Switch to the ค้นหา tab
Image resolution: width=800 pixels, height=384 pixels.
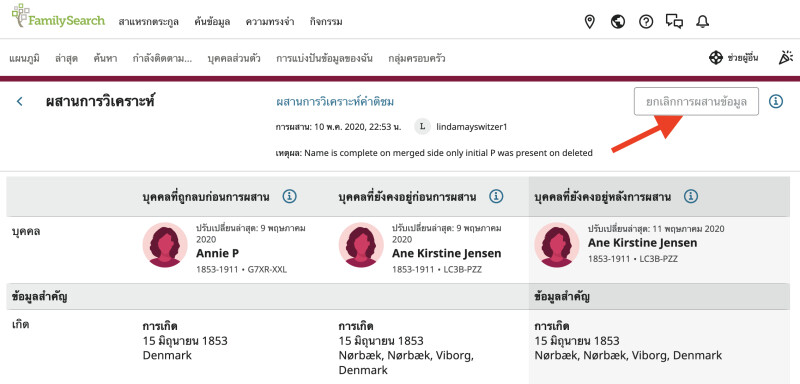(105, 58)
